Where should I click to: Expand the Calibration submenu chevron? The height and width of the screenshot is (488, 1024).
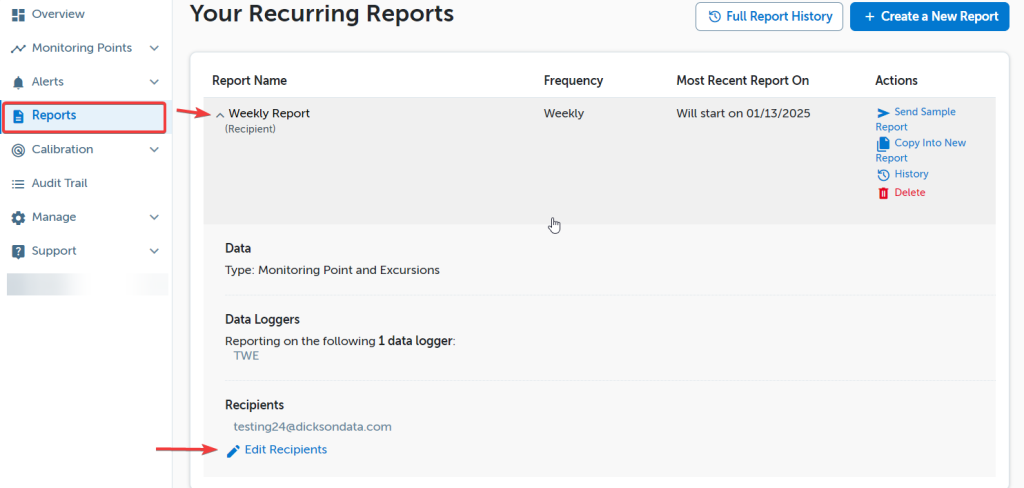pos(154,150)
